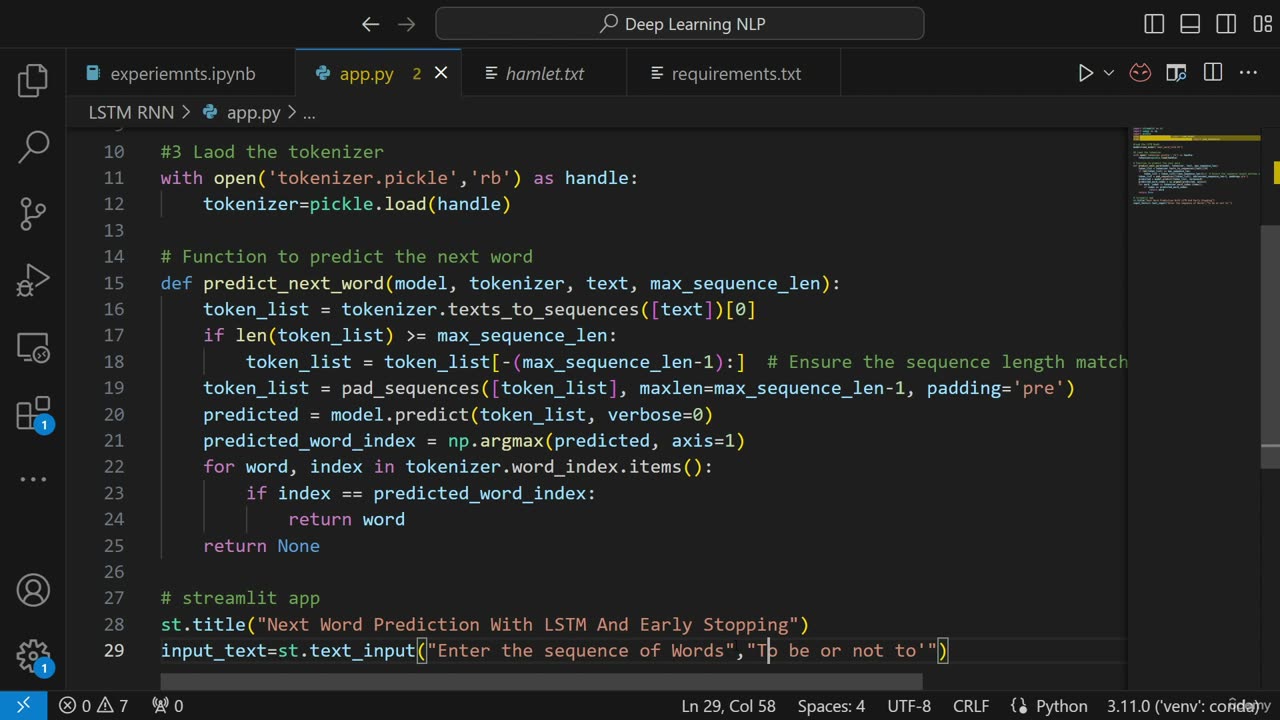Expand the breadcrumb ellipsis symbol
The height and width of the screenshot is (720, 1280).
click(x=310, y=113)
